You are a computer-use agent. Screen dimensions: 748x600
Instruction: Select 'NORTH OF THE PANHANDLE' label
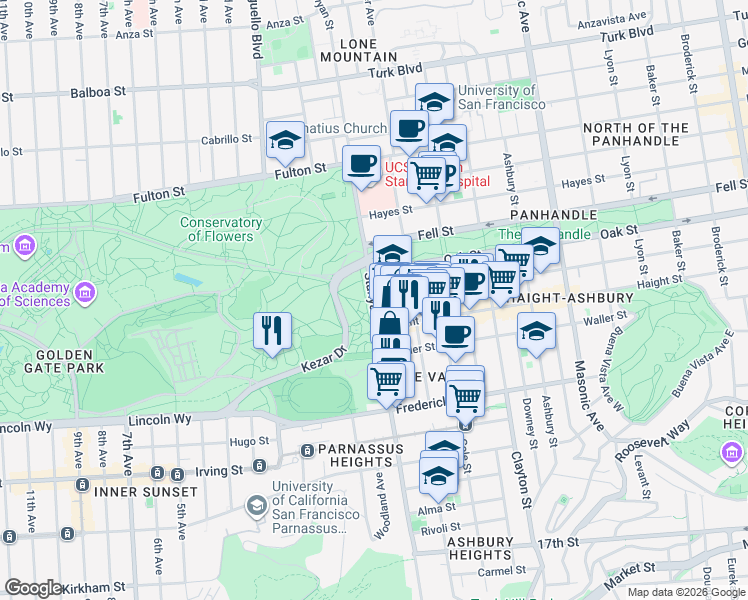click(x=636, y=134)
